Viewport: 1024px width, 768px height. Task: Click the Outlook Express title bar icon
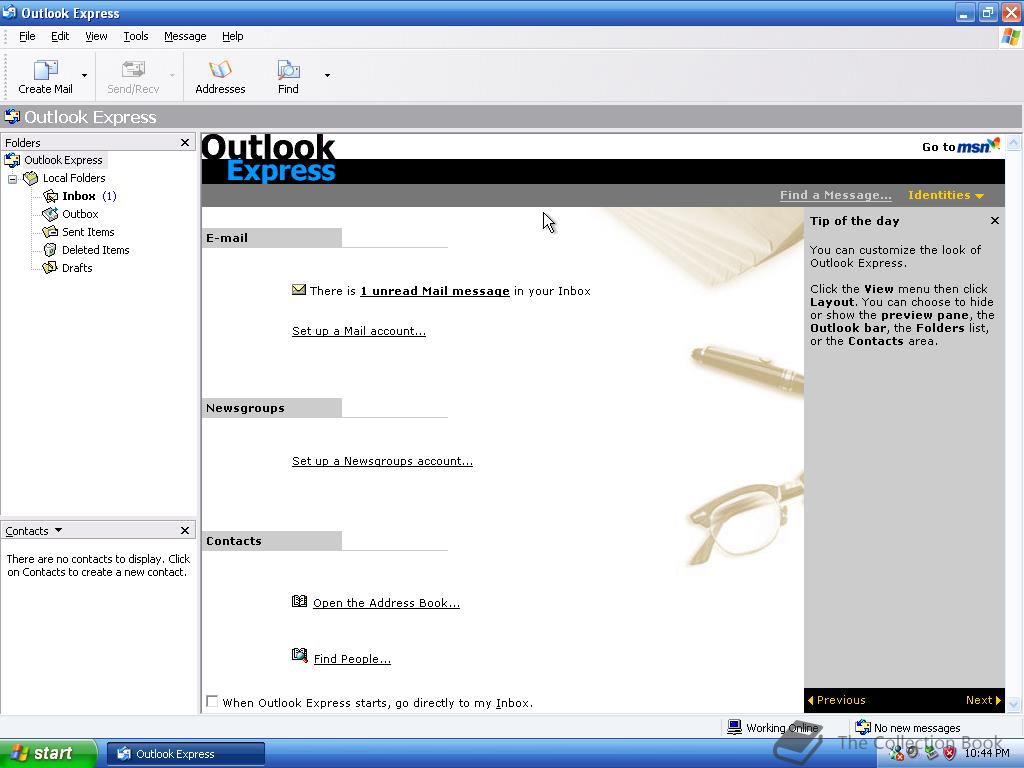point(9,12)
